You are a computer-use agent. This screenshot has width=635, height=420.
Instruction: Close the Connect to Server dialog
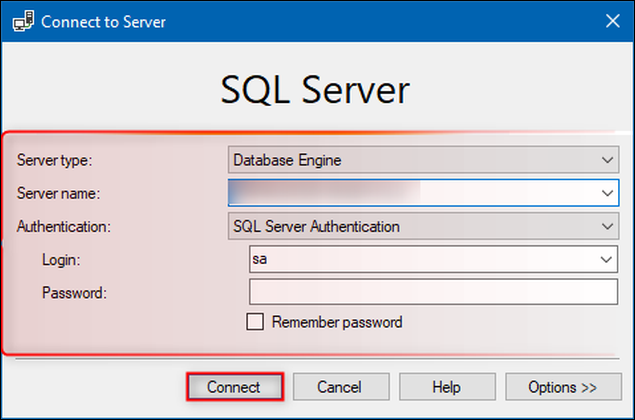(611, 21)
